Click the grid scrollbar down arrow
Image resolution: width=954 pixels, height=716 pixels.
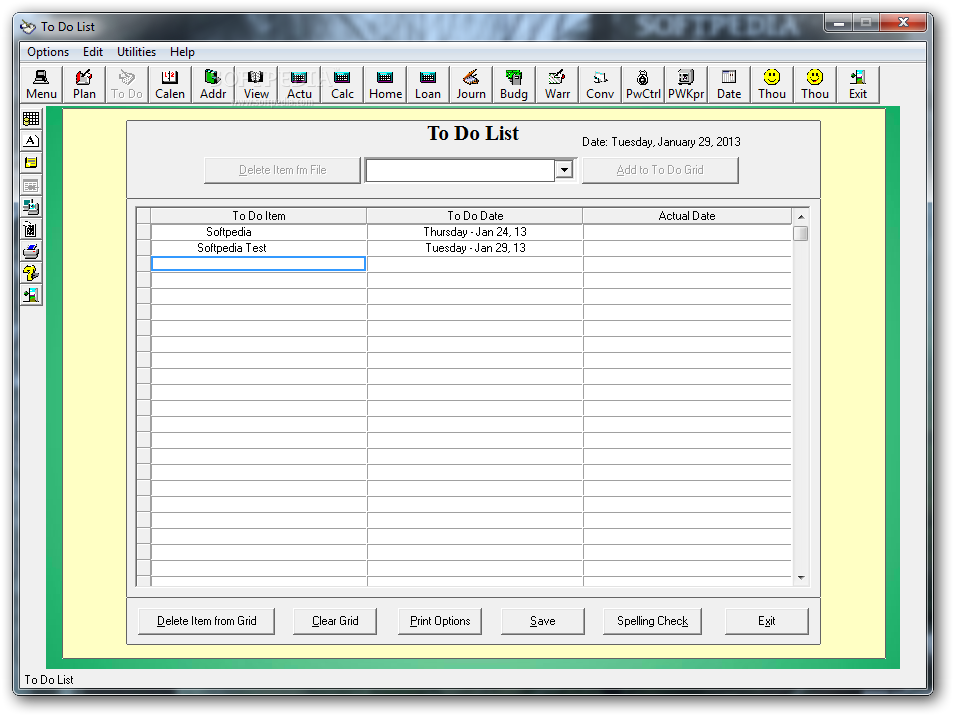(x=801, y=578)
